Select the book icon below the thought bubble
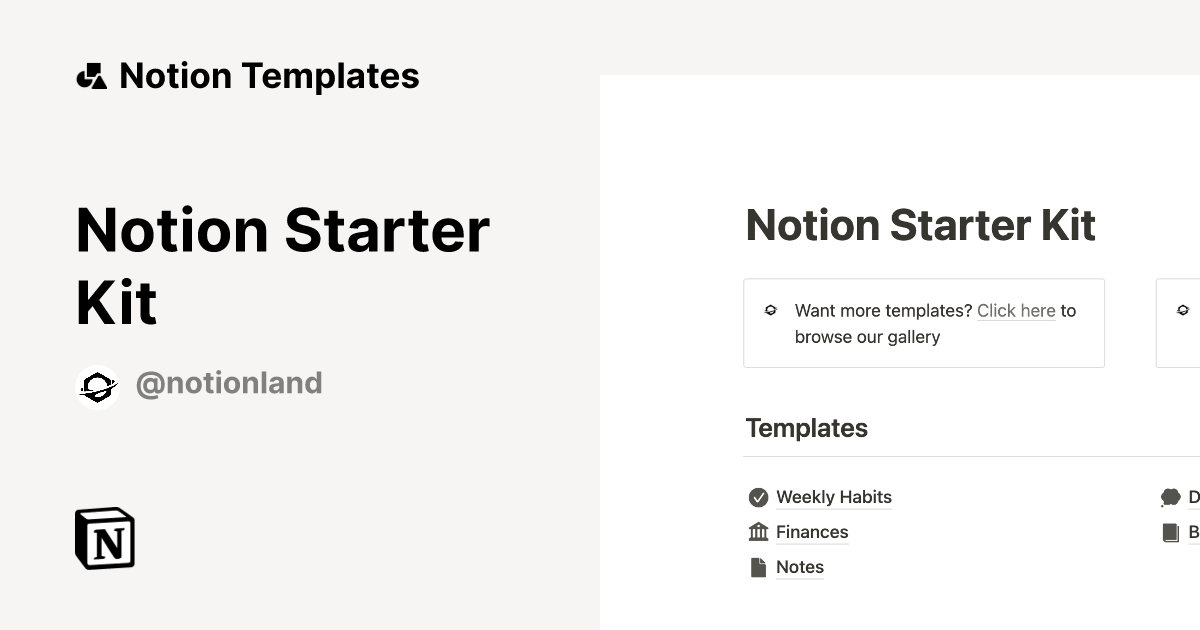 (x=1172, y=531)
